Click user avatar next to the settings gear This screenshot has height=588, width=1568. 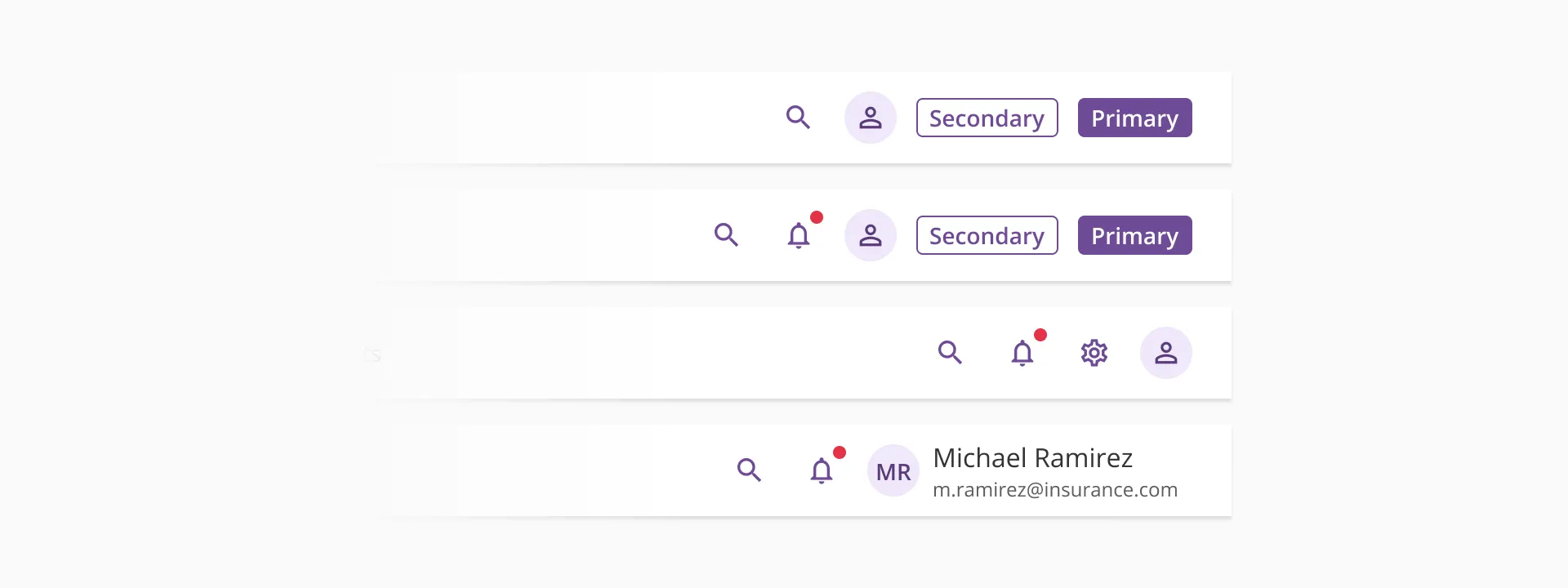[1165, 353]
